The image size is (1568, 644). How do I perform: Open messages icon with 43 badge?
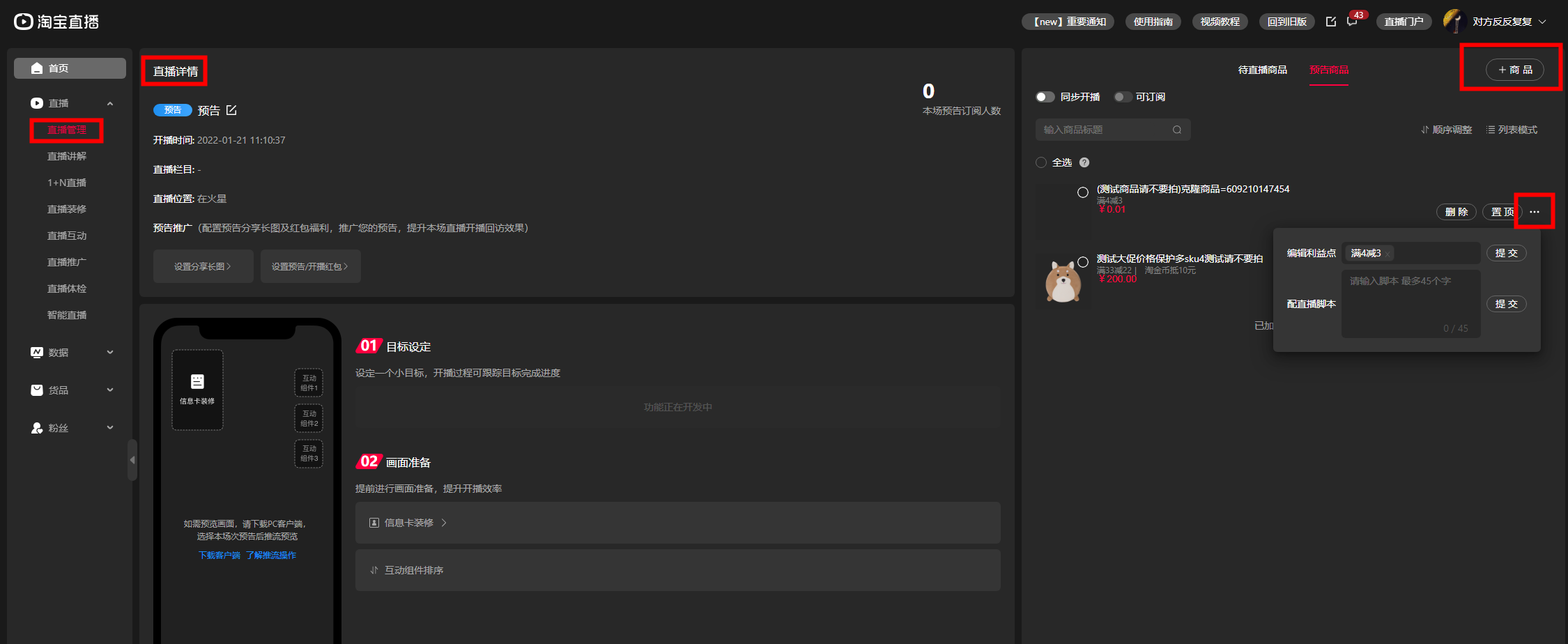tap(1352, 22)
